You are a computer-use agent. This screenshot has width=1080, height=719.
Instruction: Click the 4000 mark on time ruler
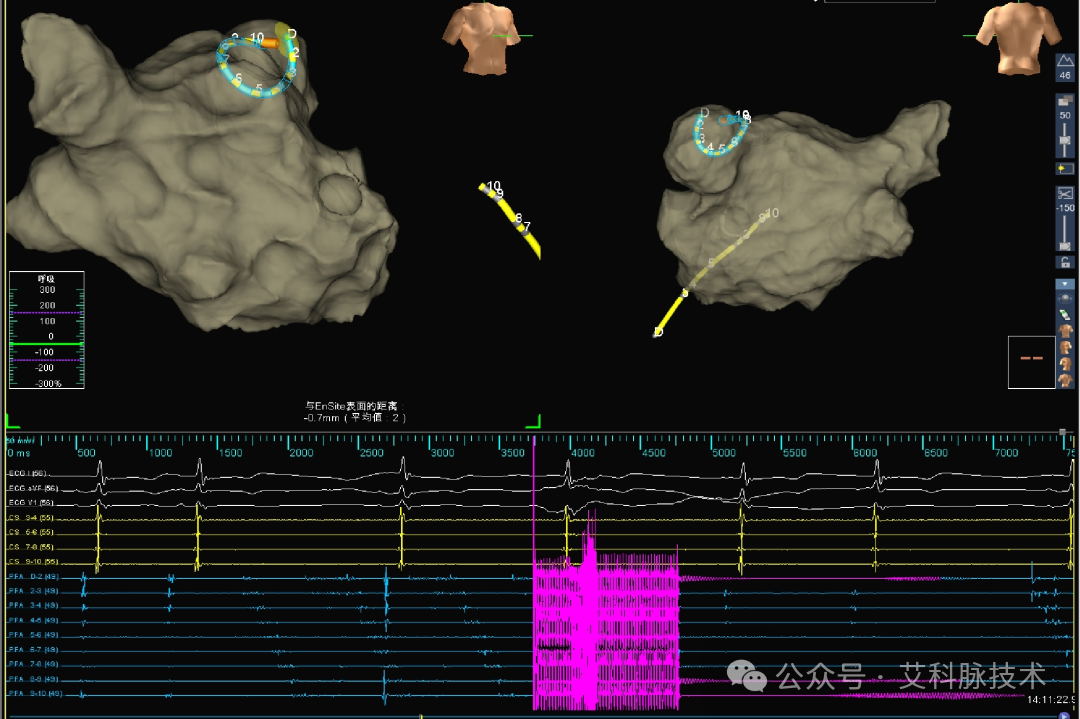click(583, 453)
